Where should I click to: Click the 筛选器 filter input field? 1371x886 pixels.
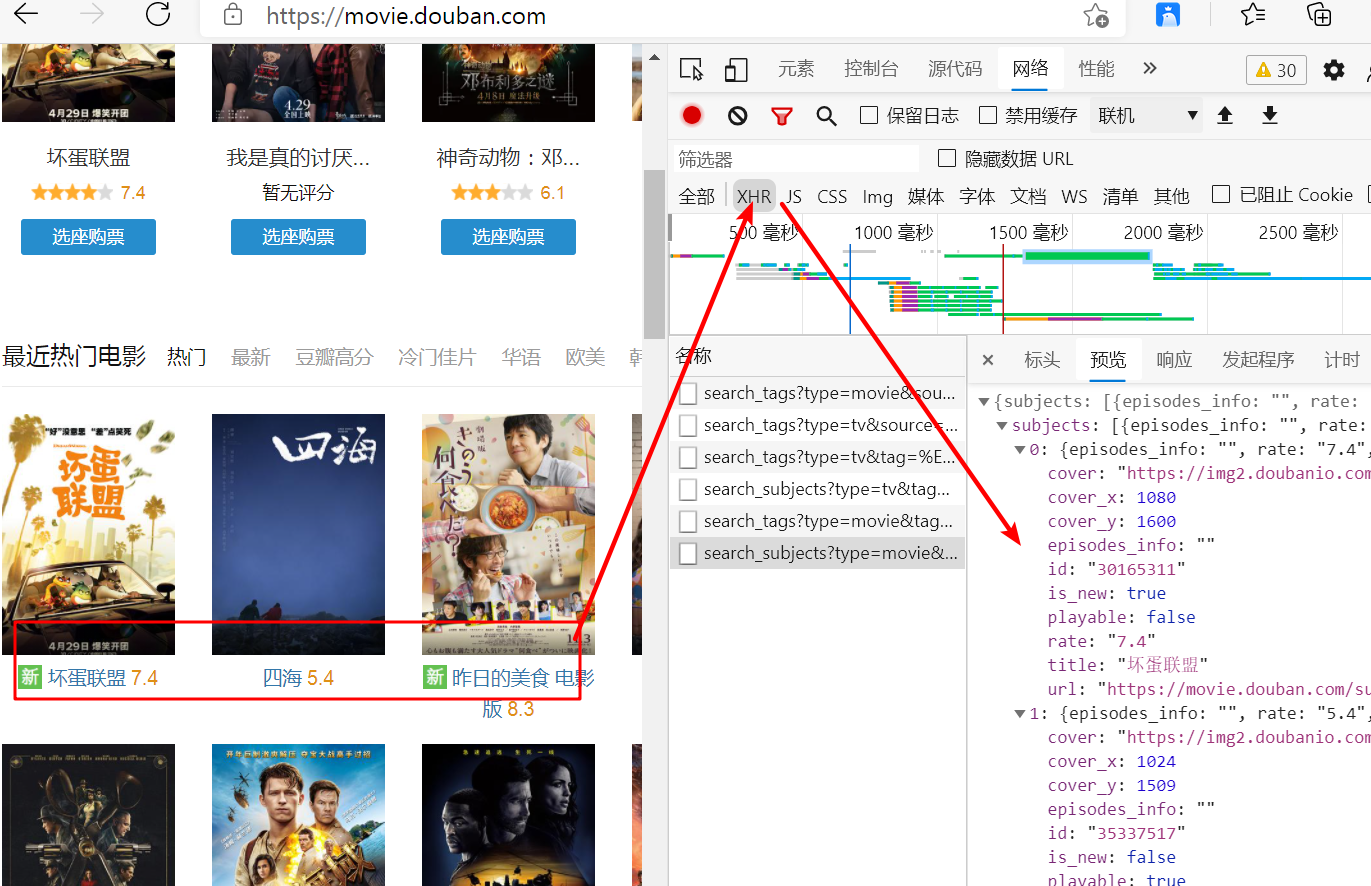pyautogui.click(x=796, y=159)
